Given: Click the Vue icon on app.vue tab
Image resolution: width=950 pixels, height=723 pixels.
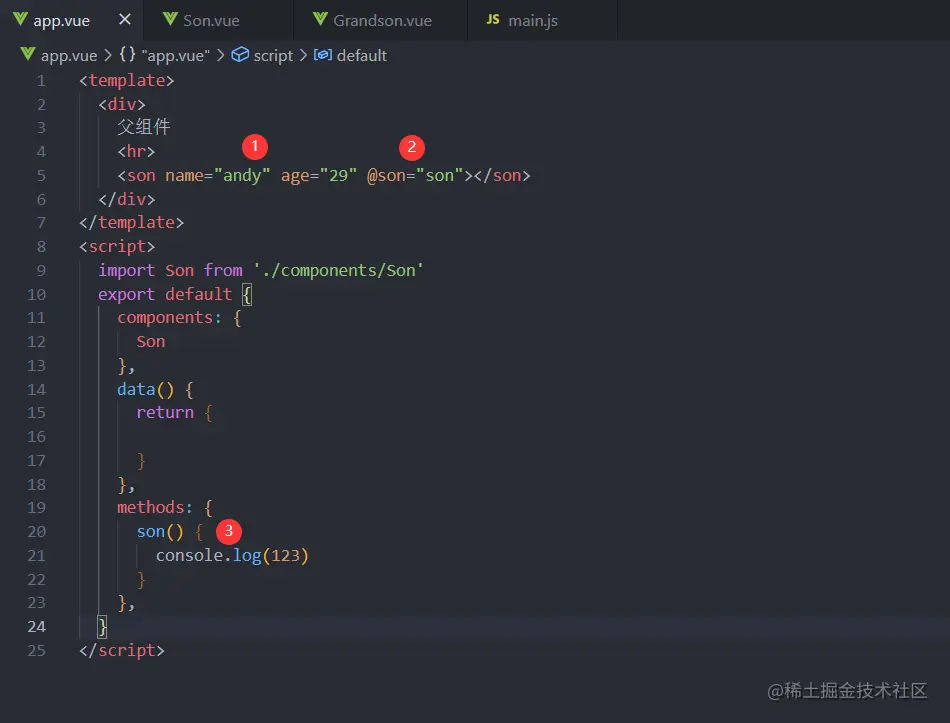Looking at the screenshot, I should tap(20, 19).
